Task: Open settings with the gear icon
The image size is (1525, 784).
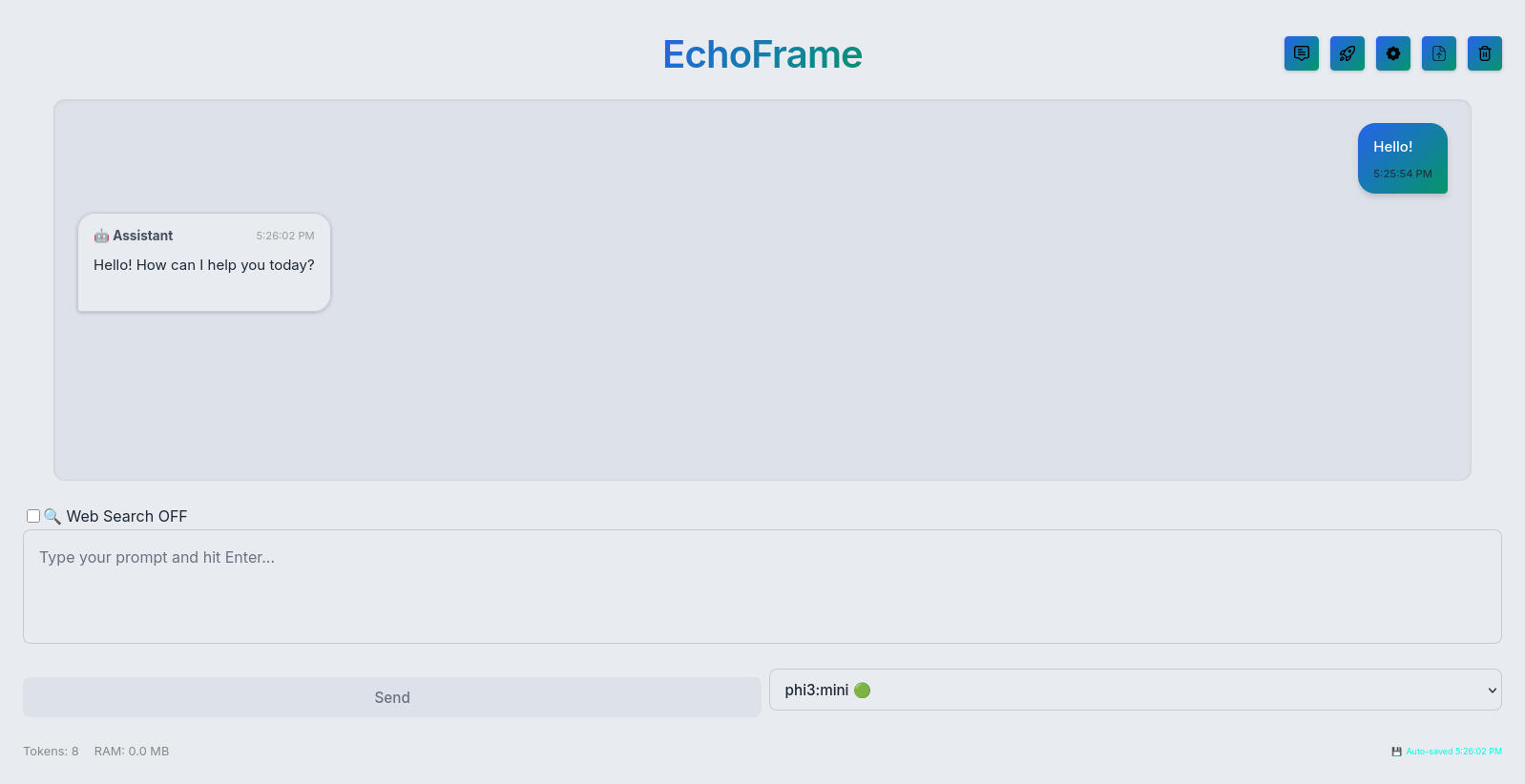Action: point(1392,53)
